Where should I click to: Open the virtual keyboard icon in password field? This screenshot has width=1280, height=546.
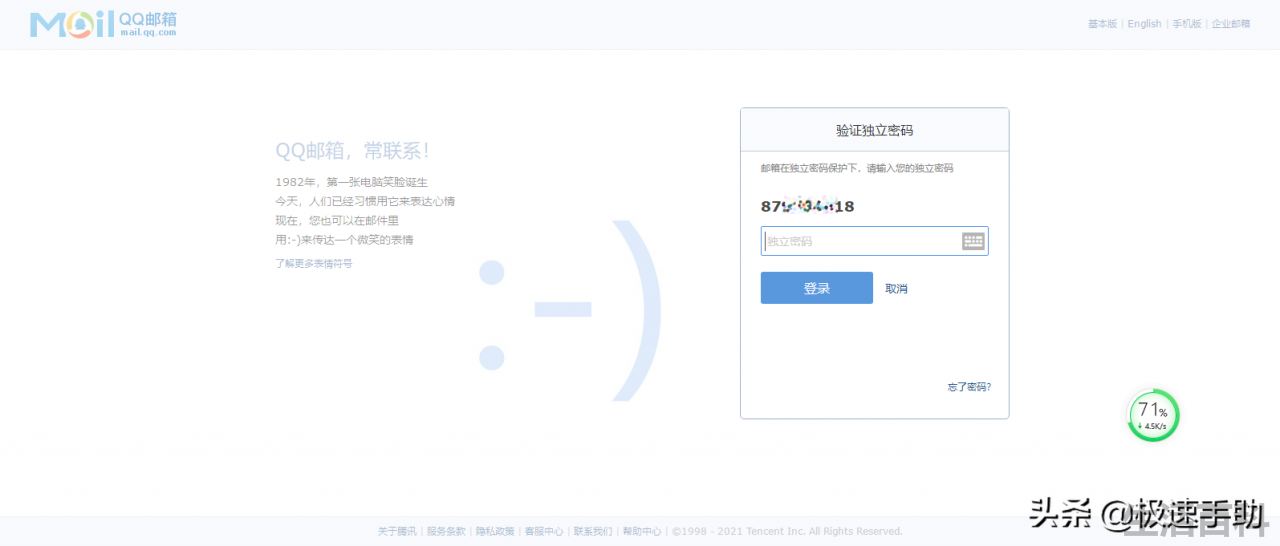[x=973, y=241]
